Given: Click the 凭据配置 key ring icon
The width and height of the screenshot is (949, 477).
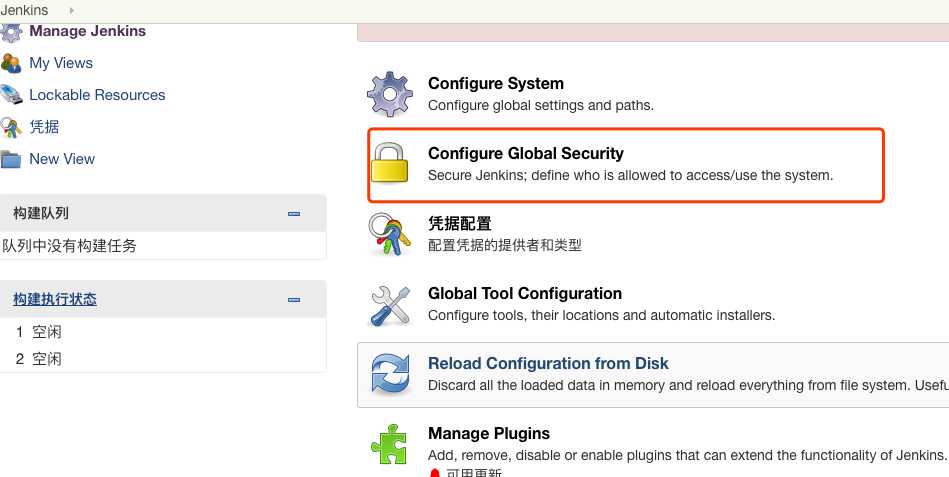Looking at the screenshot, I should 390,234.
